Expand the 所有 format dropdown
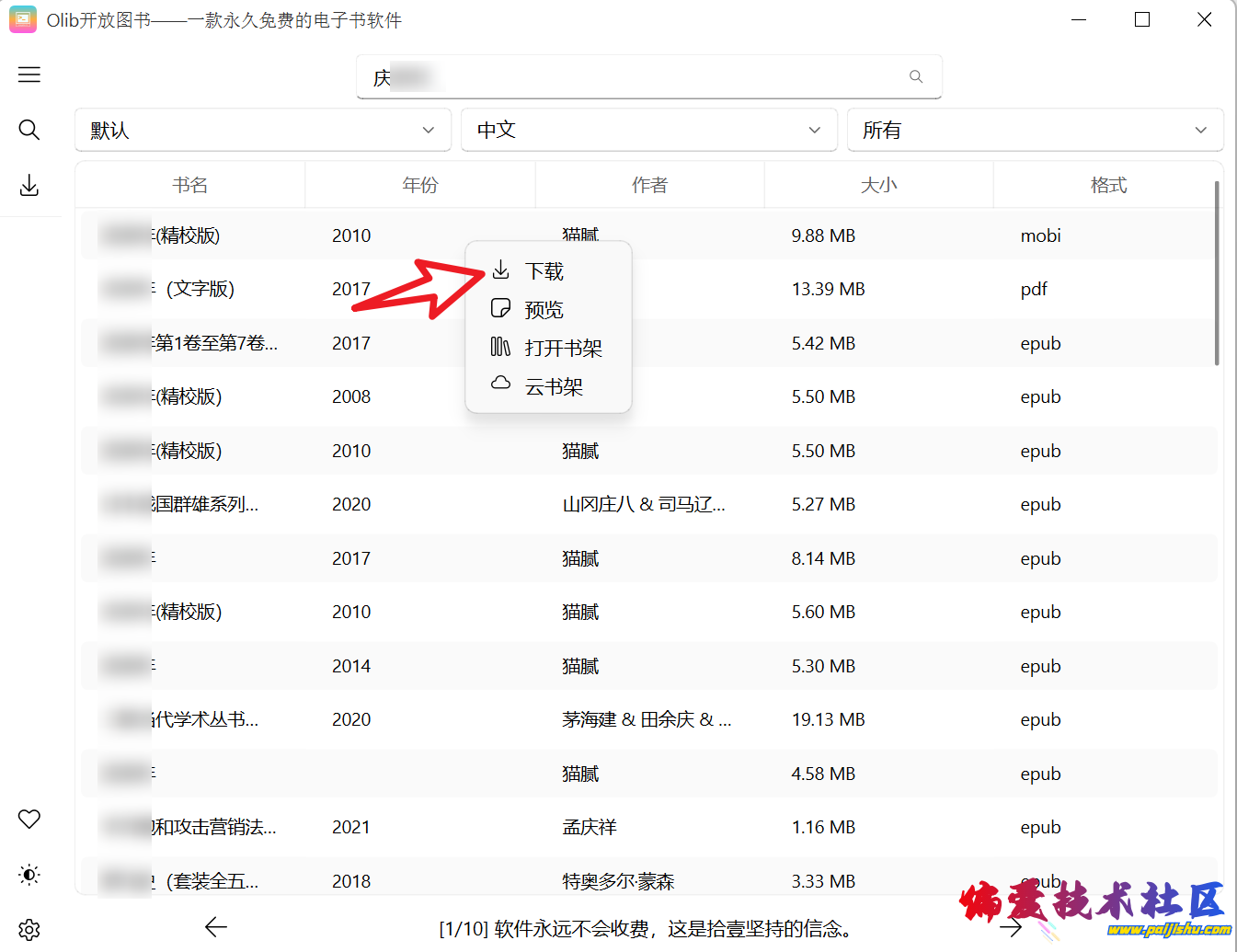 (x=1035, y=131)
